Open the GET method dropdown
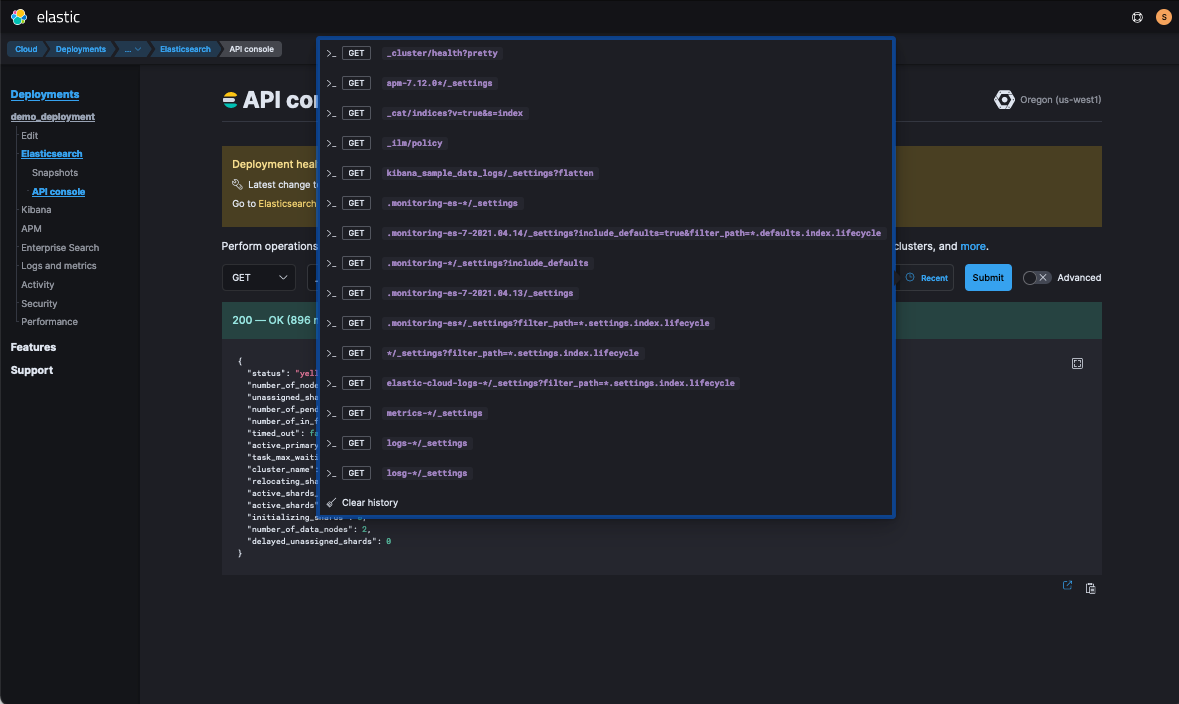 (258, 278)
